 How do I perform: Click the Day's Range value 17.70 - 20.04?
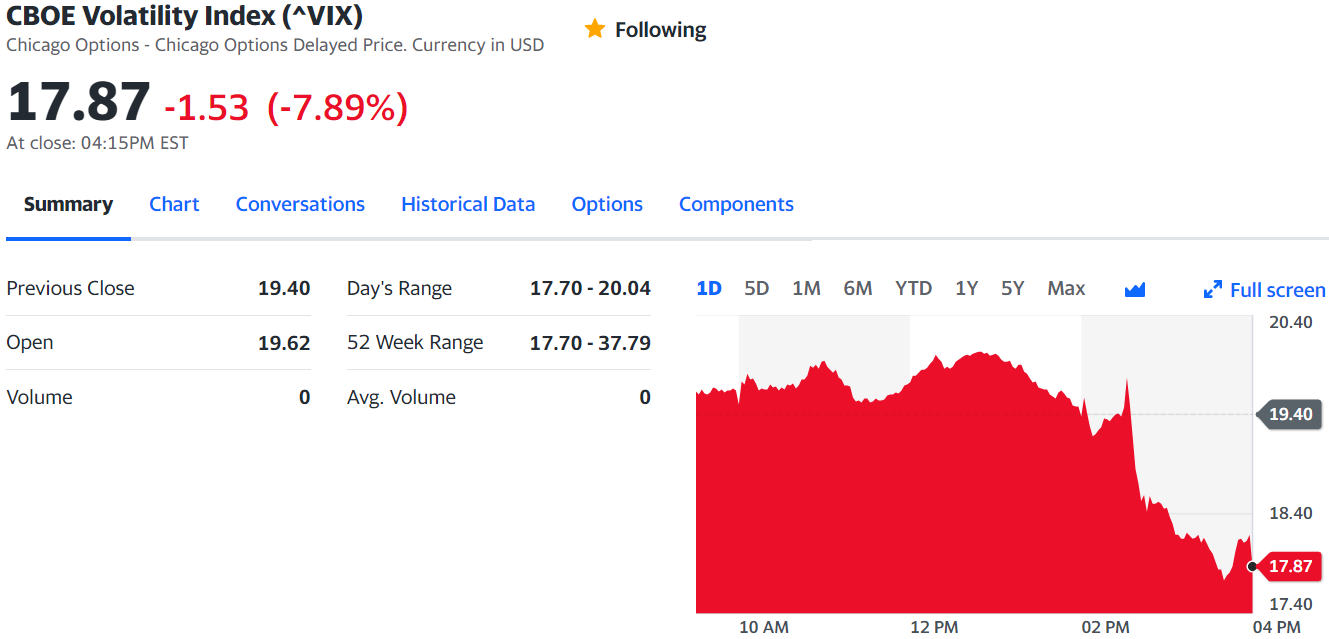(590, 288)
